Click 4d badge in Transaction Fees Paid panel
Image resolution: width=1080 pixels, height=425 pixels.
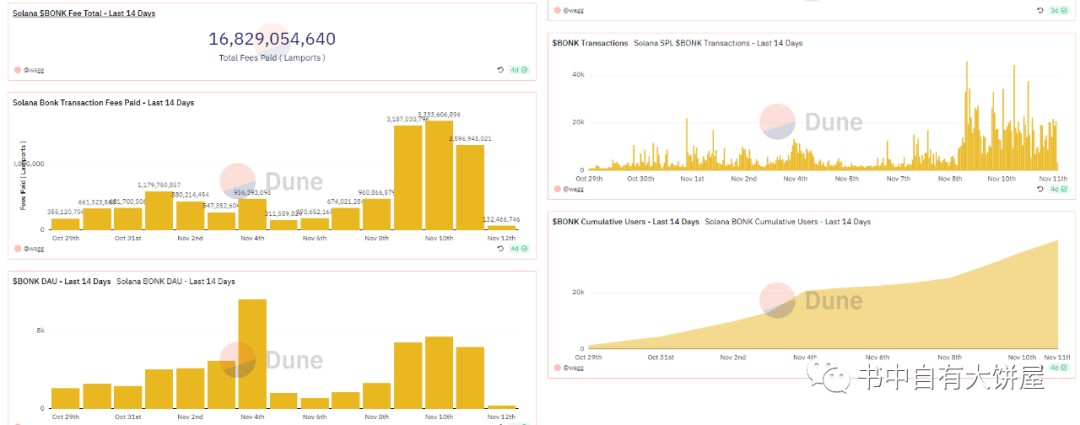pyautogui.click(x=519, y=249)
